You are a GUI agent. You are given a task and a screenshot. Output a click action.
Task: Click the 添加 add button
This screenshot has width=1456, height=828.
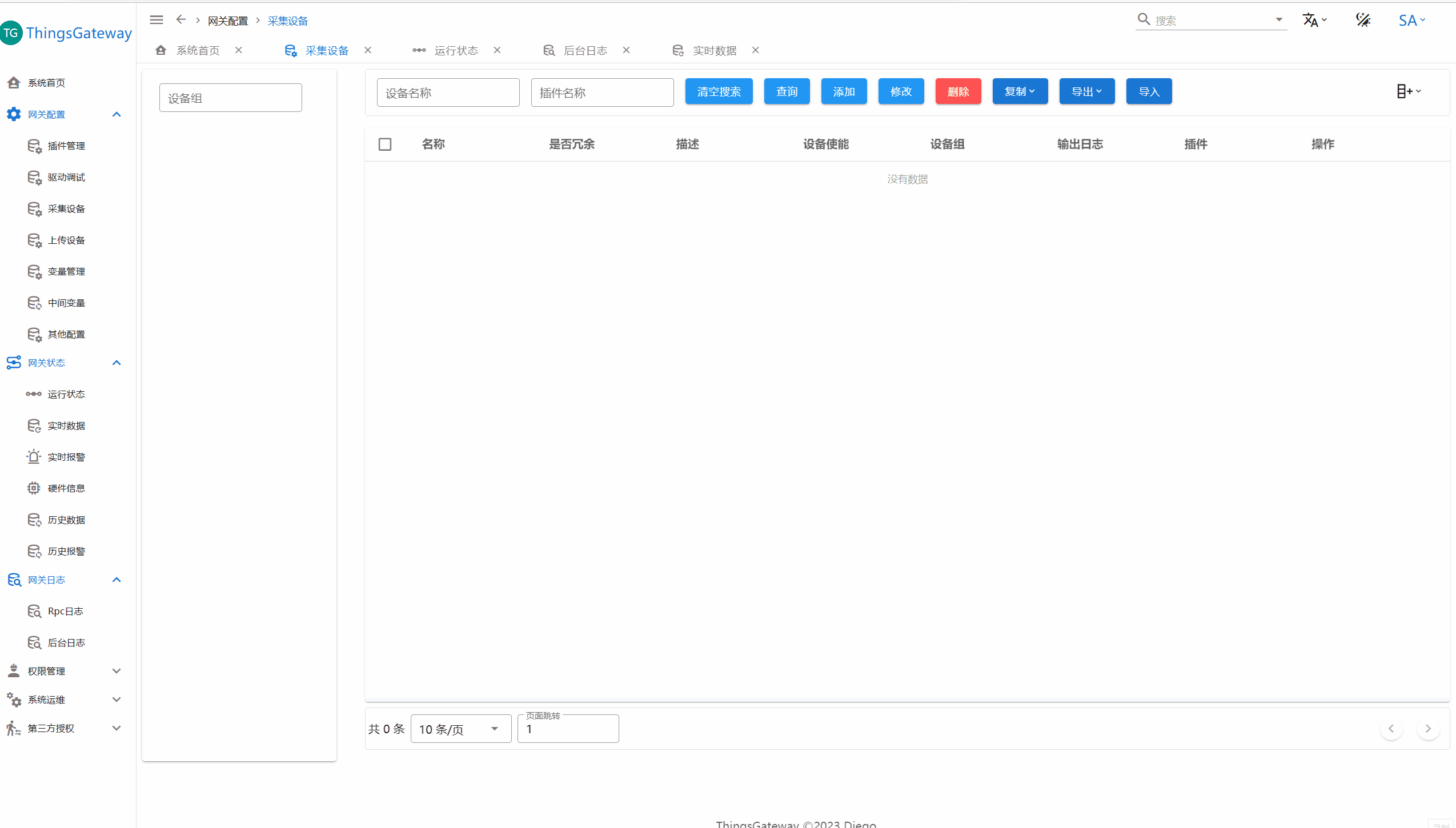(x=844, y=91)
